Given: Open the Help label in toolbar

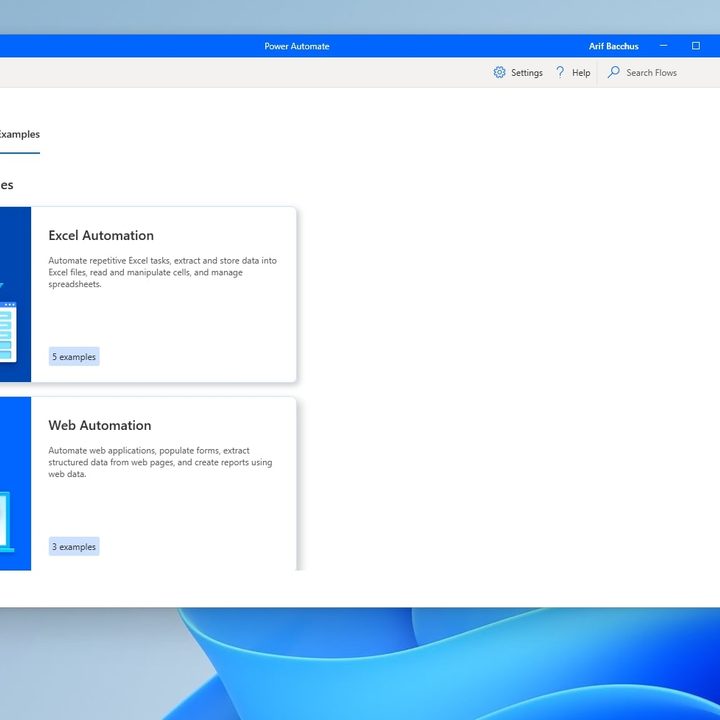Looking at the screenshot, I should (x=581, y=73).
